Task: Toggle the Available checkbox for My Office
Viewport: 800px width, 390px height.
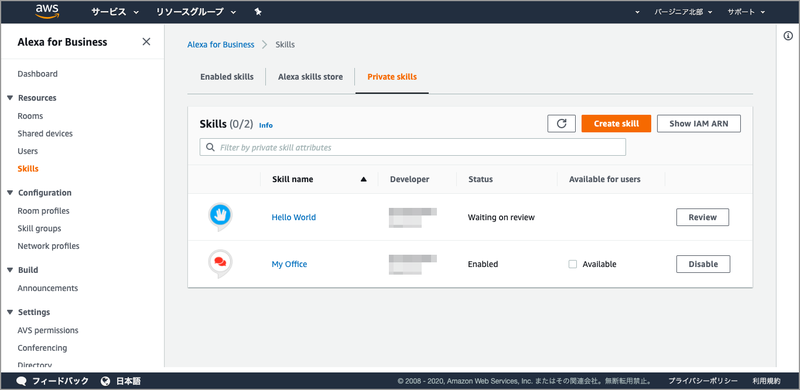Action: [x=573, y=264]
